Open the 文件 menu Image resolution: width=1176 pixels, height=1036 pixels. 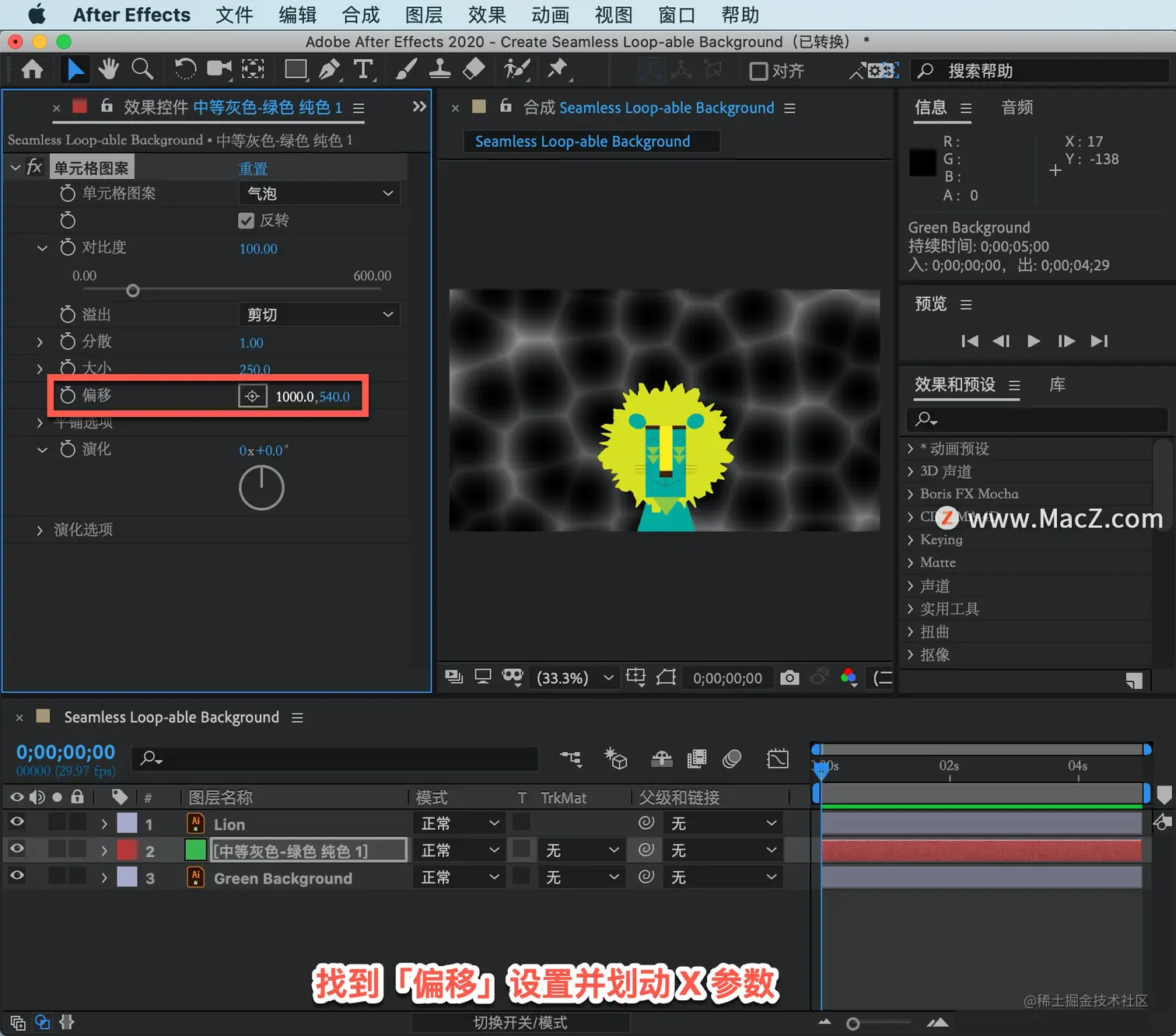(234, 15)
